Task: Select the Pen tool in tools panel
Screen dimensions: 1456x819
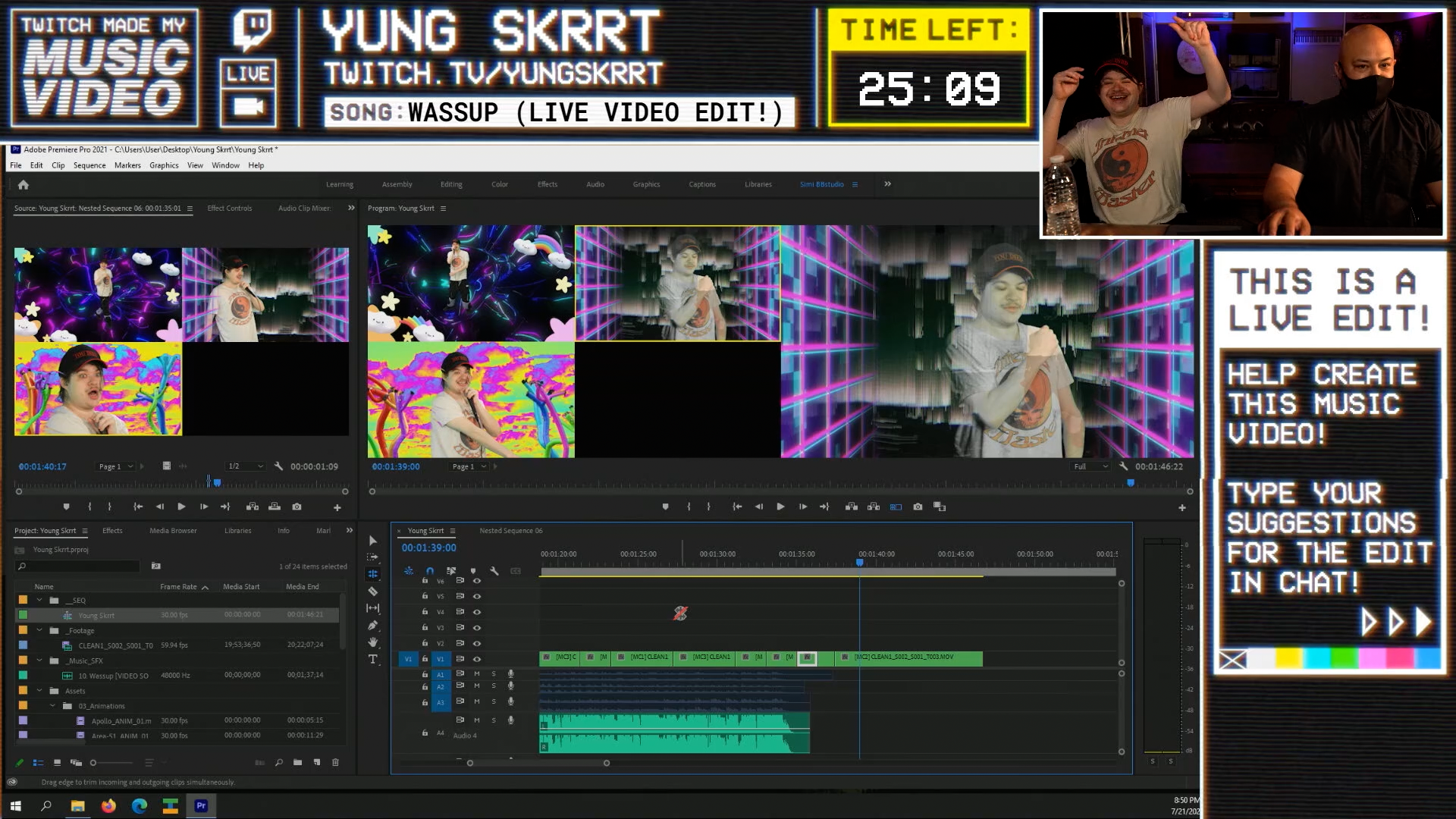Action: tap(372, 626)
